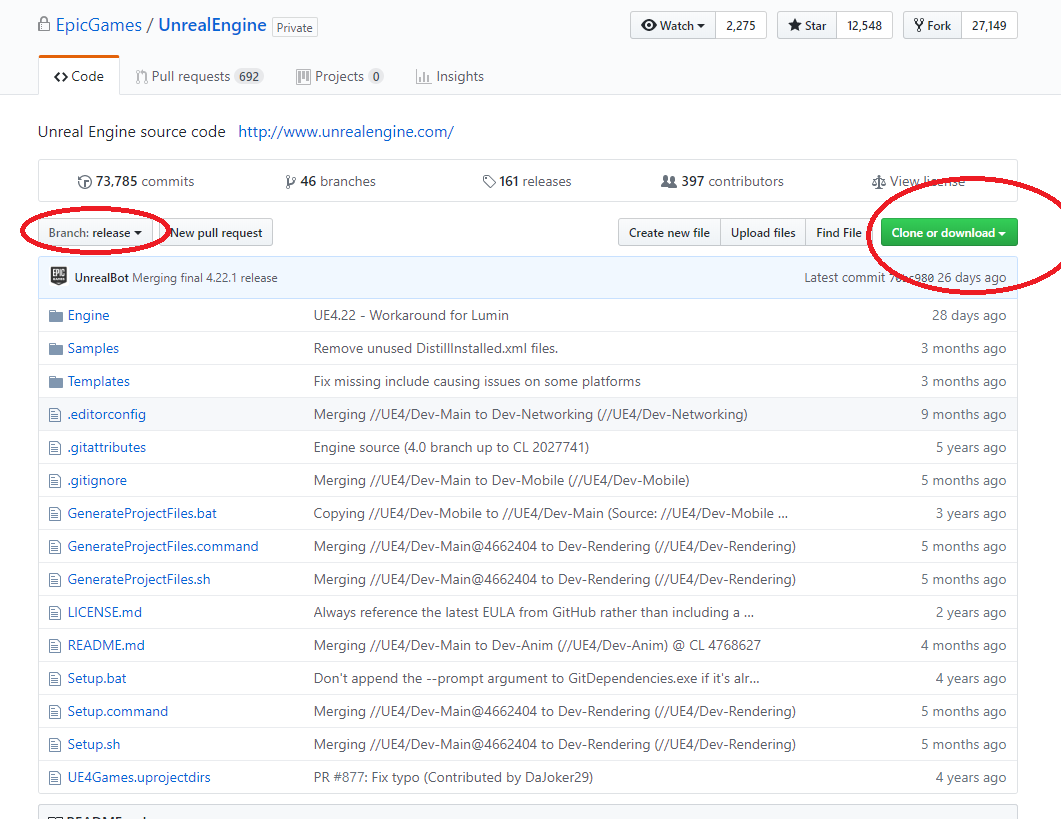
Task: Open the EpicGames organization link
Action: (99, 25)
